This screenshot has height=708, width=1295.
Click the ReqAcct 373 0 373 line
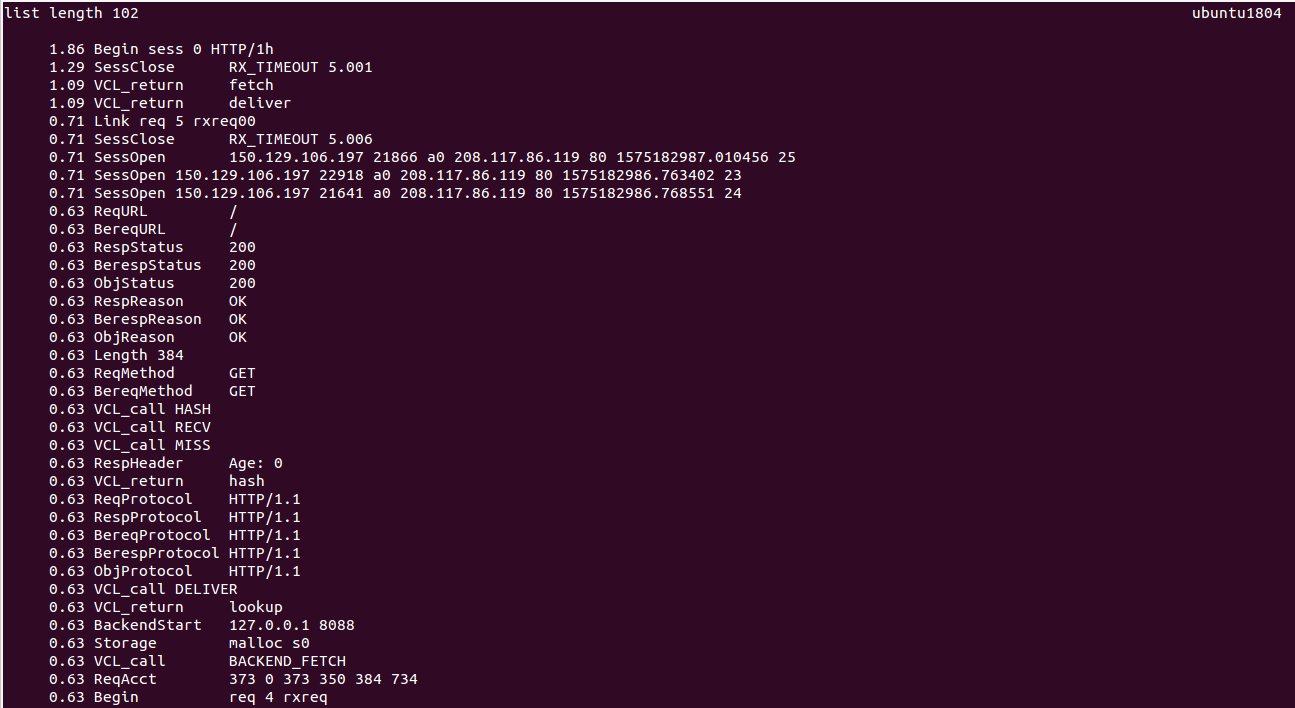[233, 679]
